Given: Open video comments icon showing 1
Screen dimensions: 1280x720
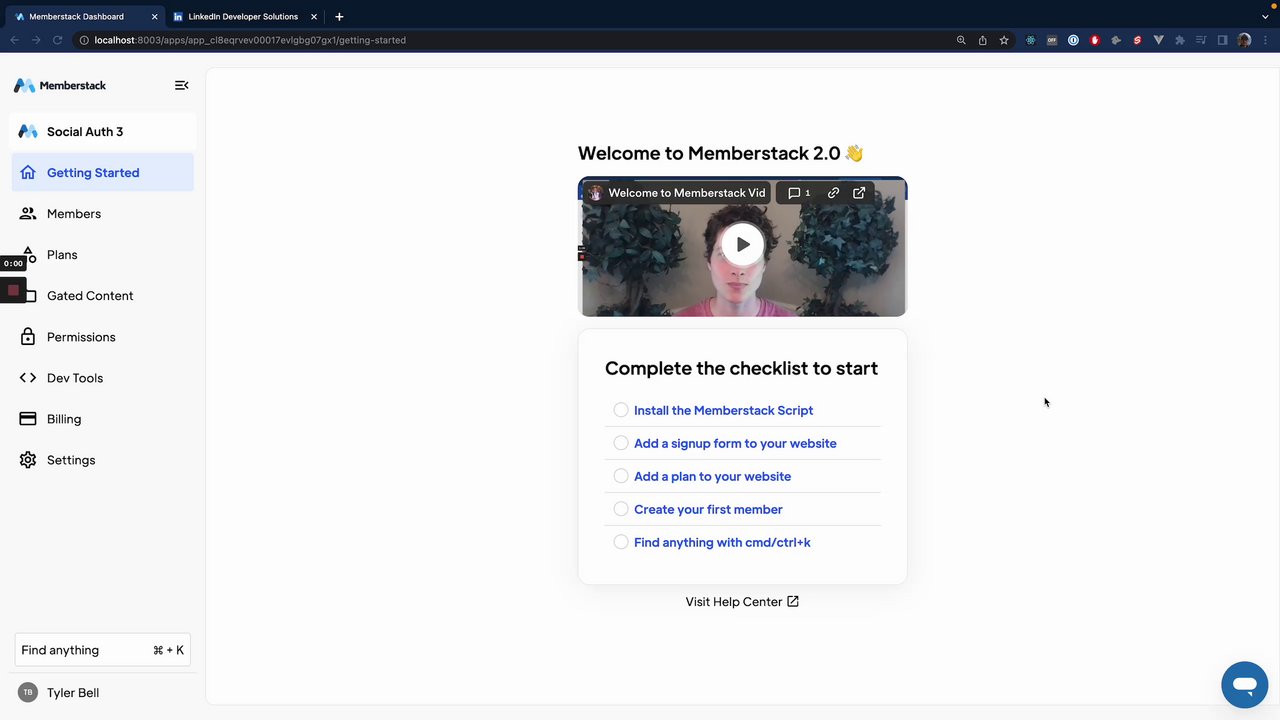Looking at the screenshot, I should tap(799, 193).
